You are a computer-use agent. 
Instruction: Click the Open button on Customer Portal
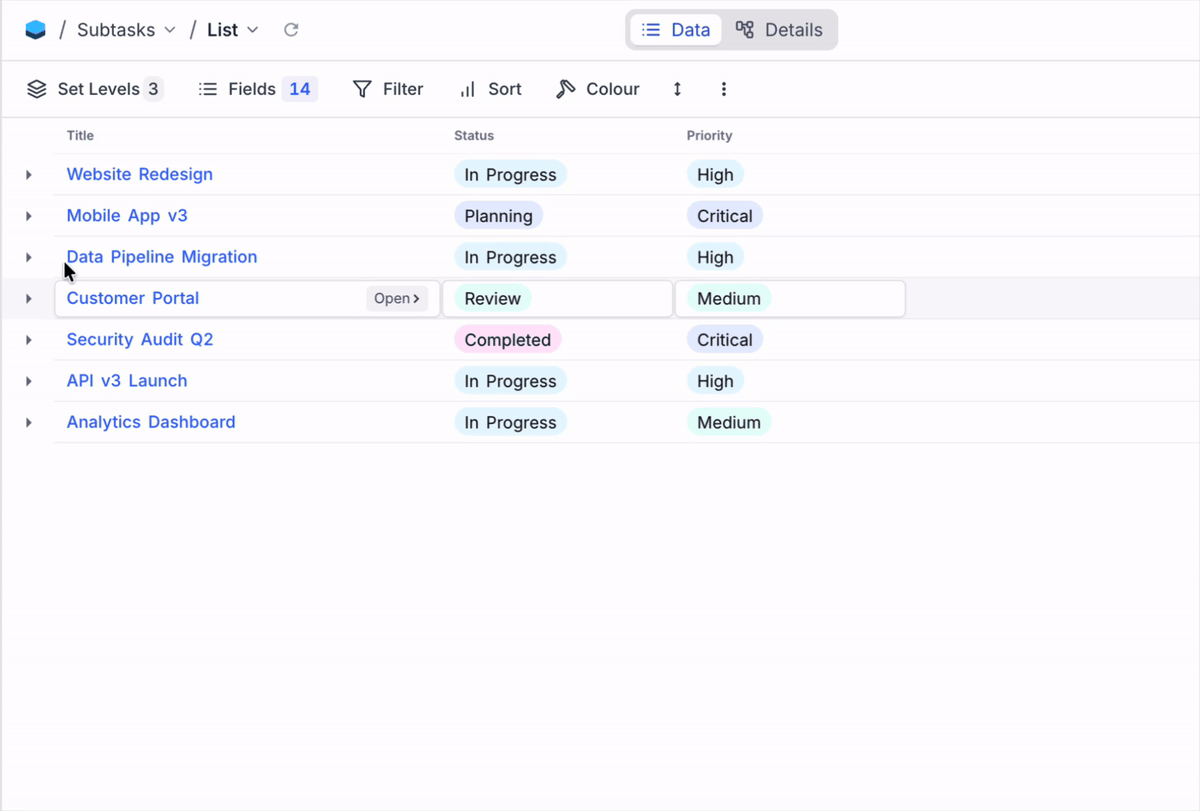pos(396,298)
